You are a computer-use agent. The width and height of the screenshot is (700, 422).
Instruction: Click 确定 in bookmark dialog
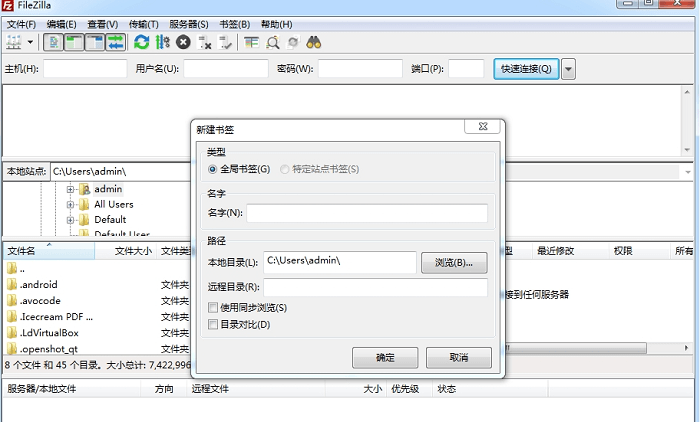click(385, 358)
